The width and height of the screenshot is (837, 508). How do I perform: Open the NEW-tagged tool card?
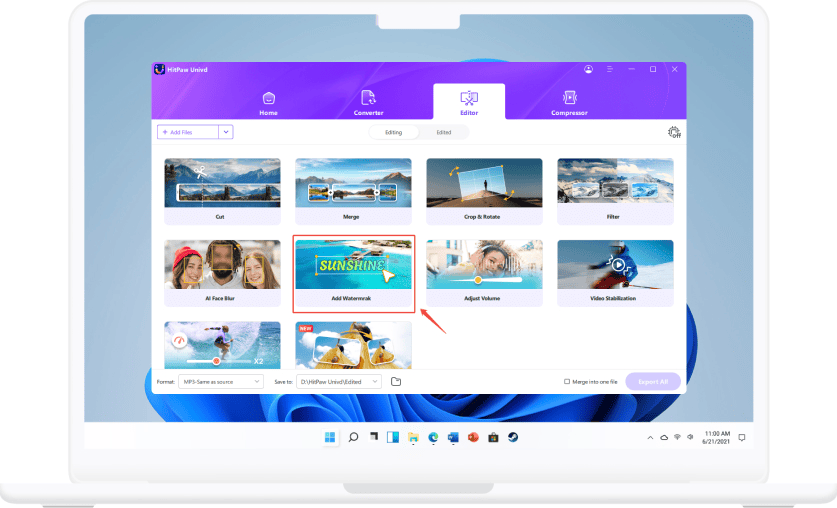[353, 345]
